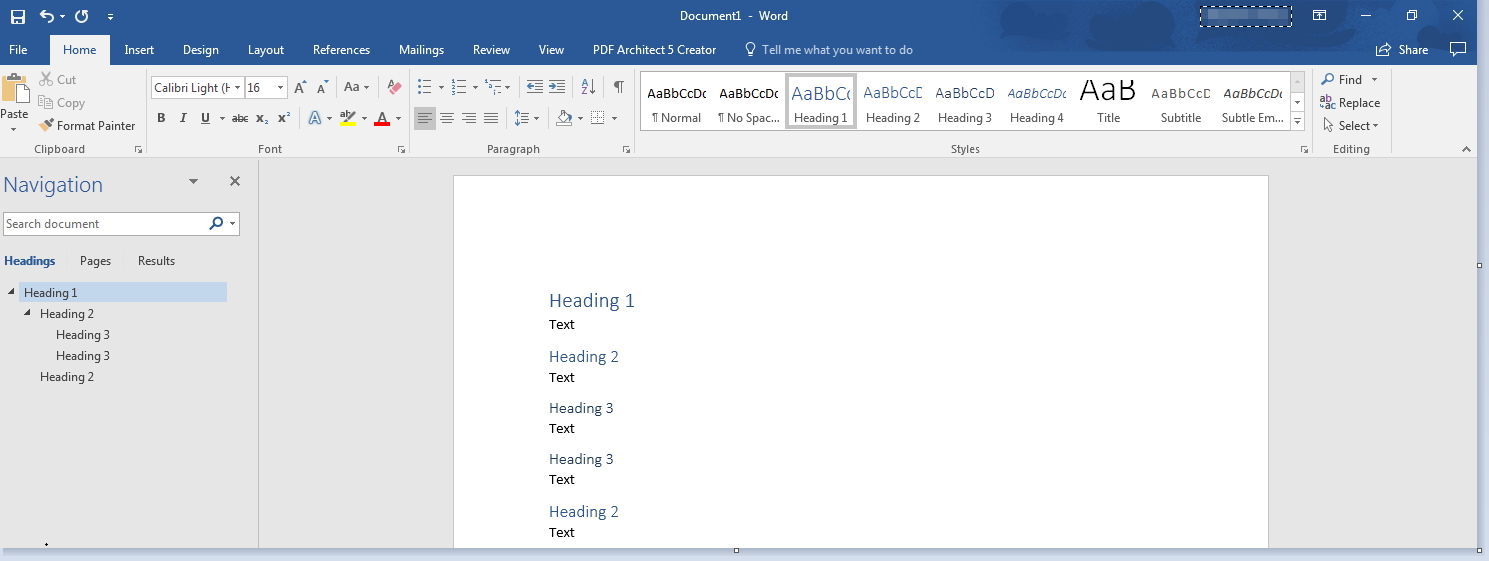Image resolution: width=1489 pixels, height=561 pixels.
Task: Click the Ribbon Display Options icon
Action: point(1320,15)
